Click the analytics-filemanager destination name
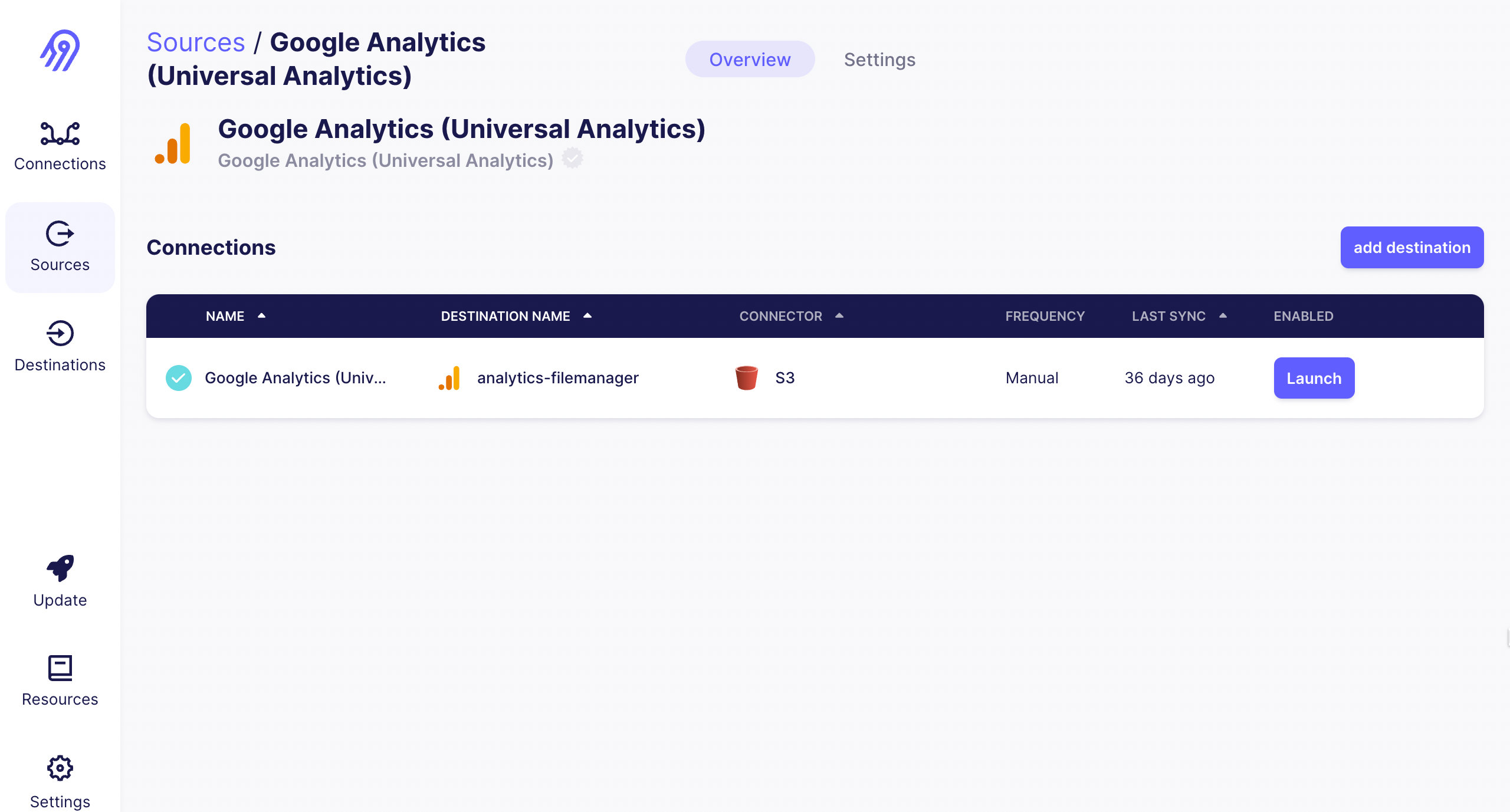Viewport: 1510px width, 812px height. 557,378
